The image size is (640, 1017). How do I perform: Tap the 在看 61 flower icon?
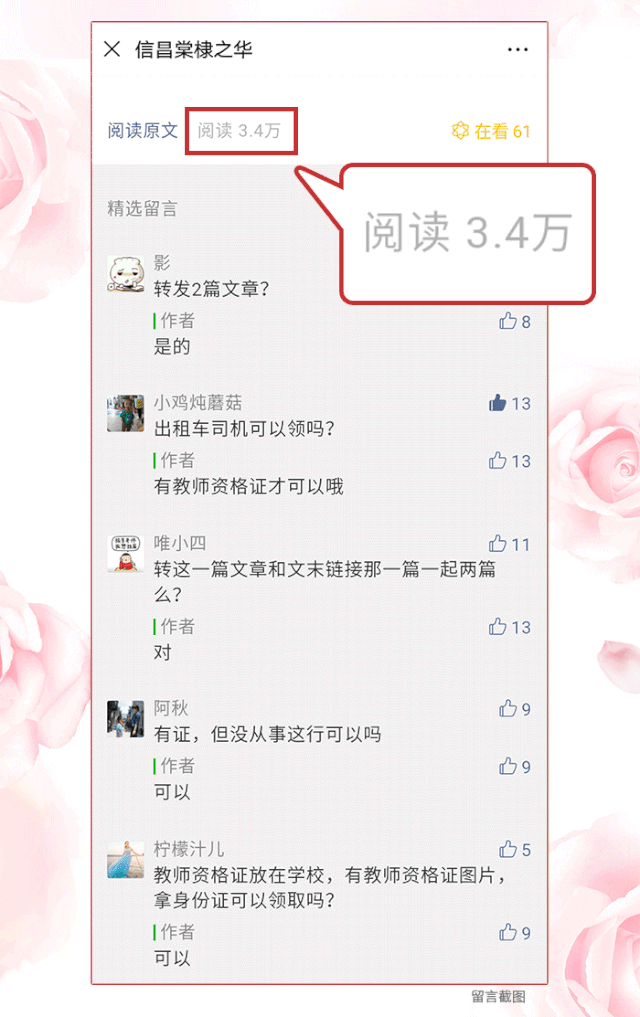(x=460, y=130)
